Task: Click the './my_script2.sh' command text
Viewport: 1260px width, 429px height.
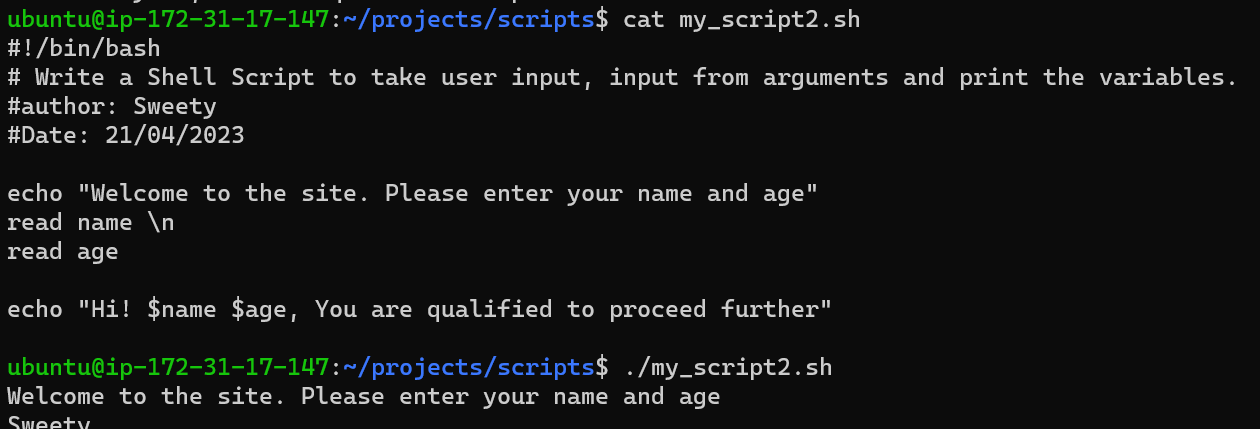Action: tap(727, 368)
